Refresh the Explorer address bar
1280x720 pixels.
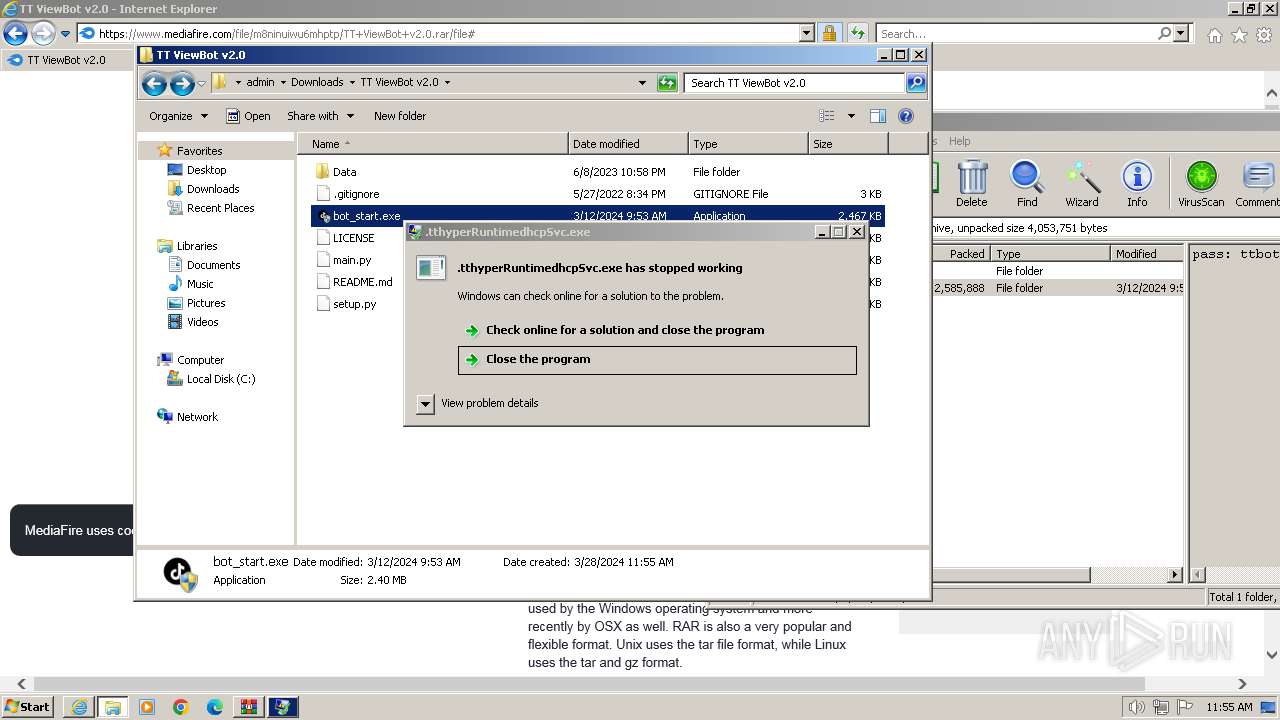pyautogui.click(x=667, y=83)
